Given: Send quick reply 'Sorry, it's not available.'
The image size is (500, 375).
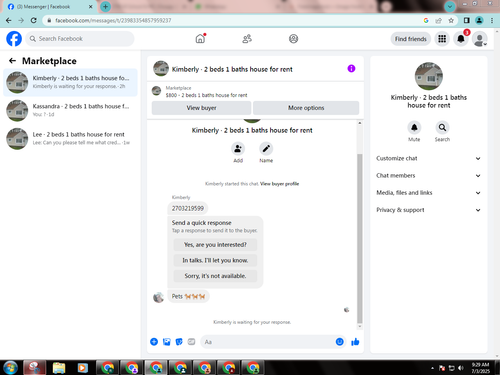Looking at the screenshot, I should click(215, 276).
